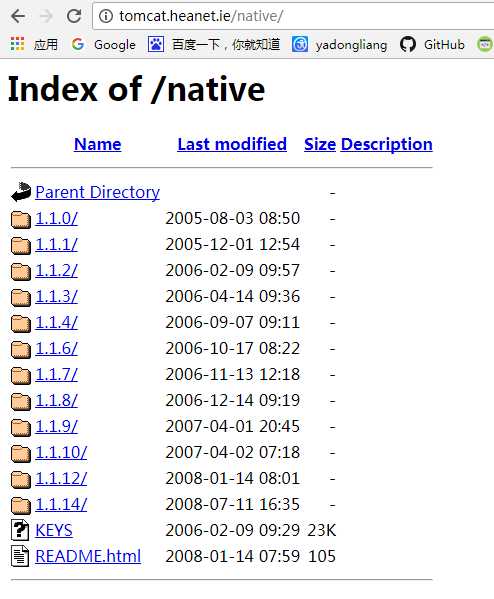This screenshot has height=599, width=494.
Task: Open the 1.1.4/ directory link
Action: click(x=57, y=322)
